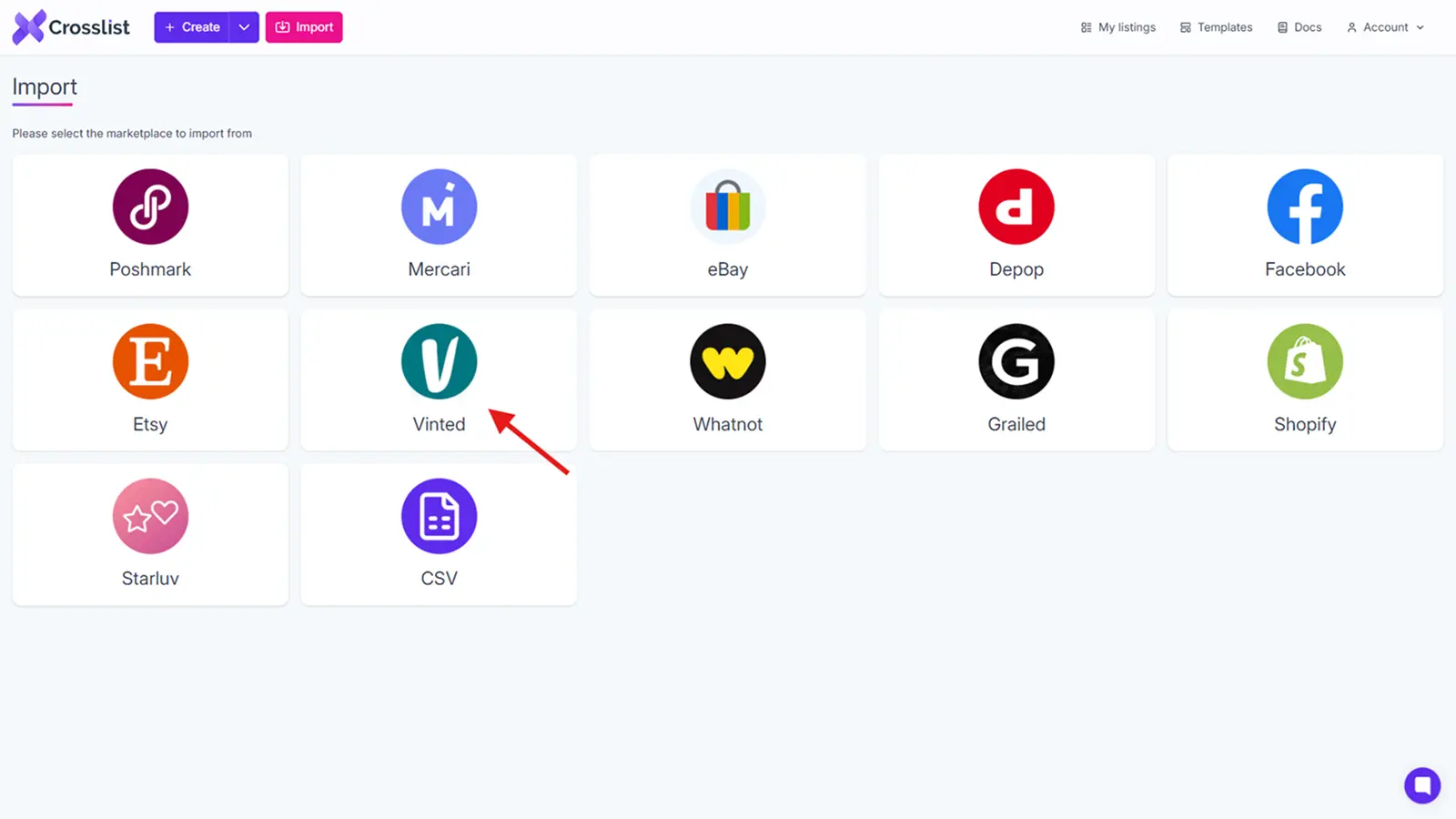Expand the Account menu

coord(1385,27)
